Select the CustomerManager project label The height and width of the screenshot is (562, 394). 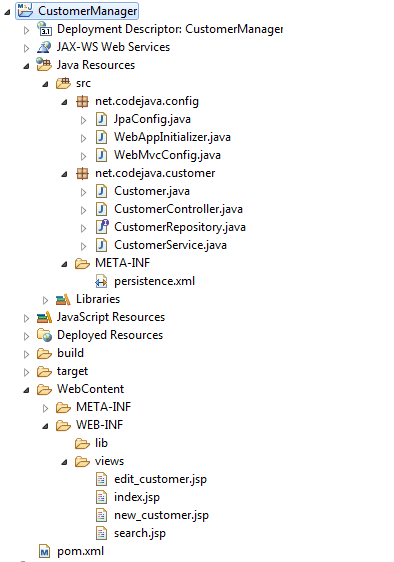[87, 11]
